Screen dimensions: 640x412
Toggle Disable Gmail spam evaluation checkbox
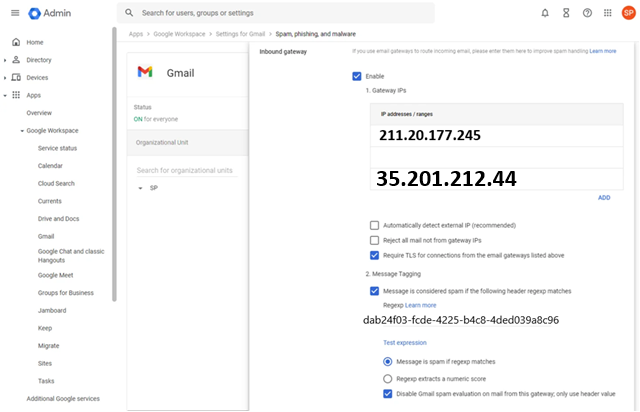[x=388, y=394]
